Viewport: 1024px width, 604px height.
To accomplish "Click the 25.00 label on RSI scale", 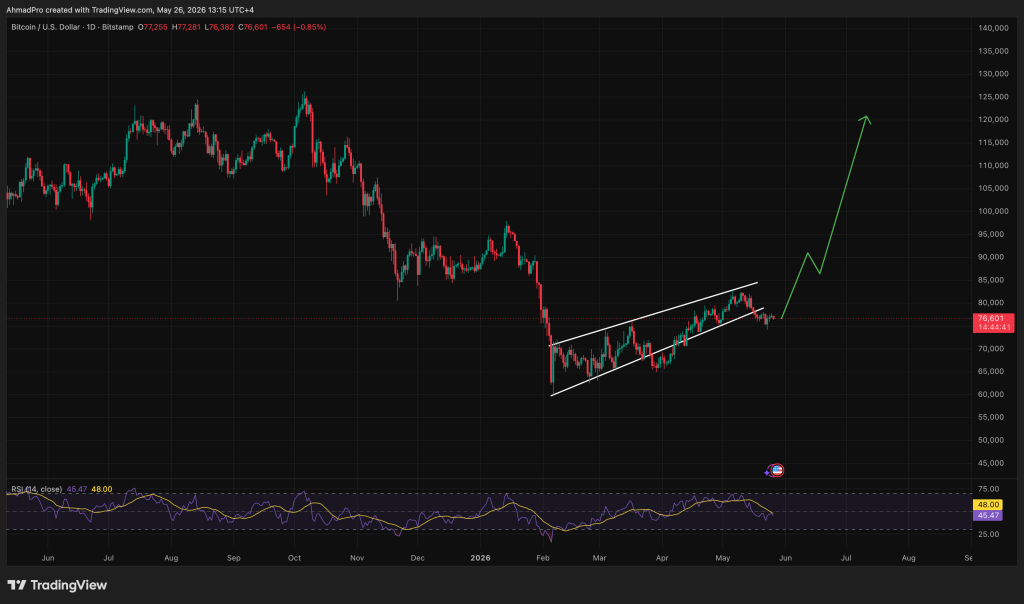I will click(989, 534).
